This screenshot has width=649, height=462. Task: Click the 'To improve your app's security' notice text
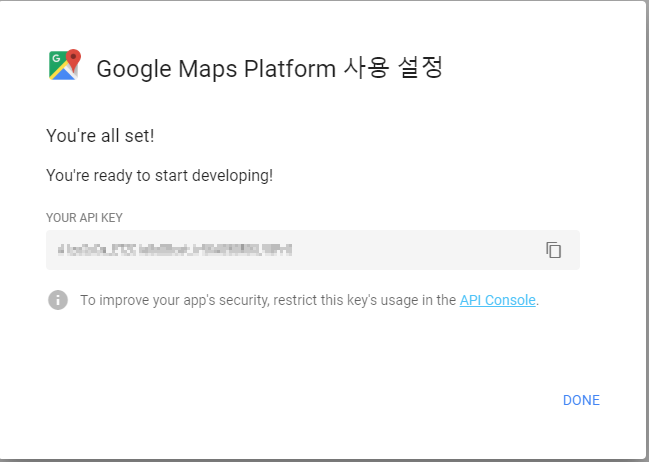pyautogui.click(x=309, y=300)
